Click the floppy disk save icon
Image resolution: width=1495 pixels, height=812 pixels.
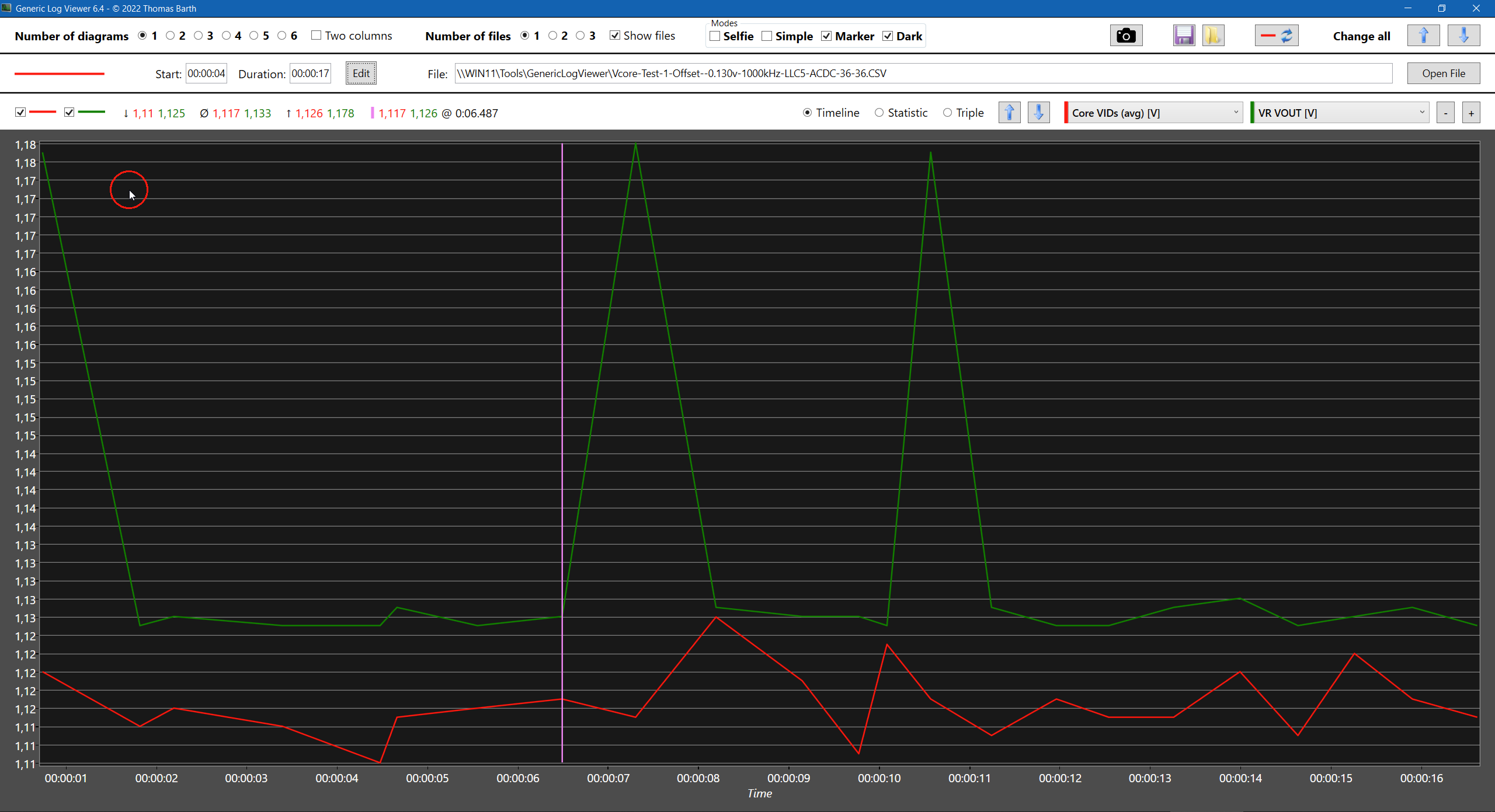click(1184, 36)
